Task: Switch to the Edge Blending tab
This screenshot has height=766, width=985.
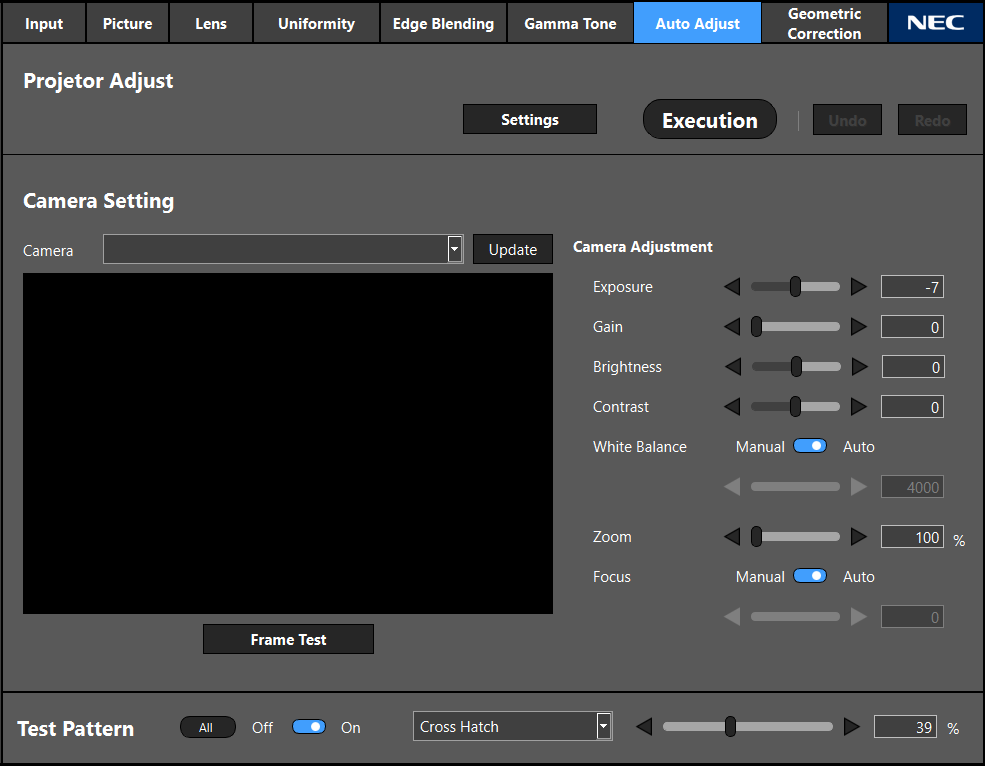Action: coord(443,23)
